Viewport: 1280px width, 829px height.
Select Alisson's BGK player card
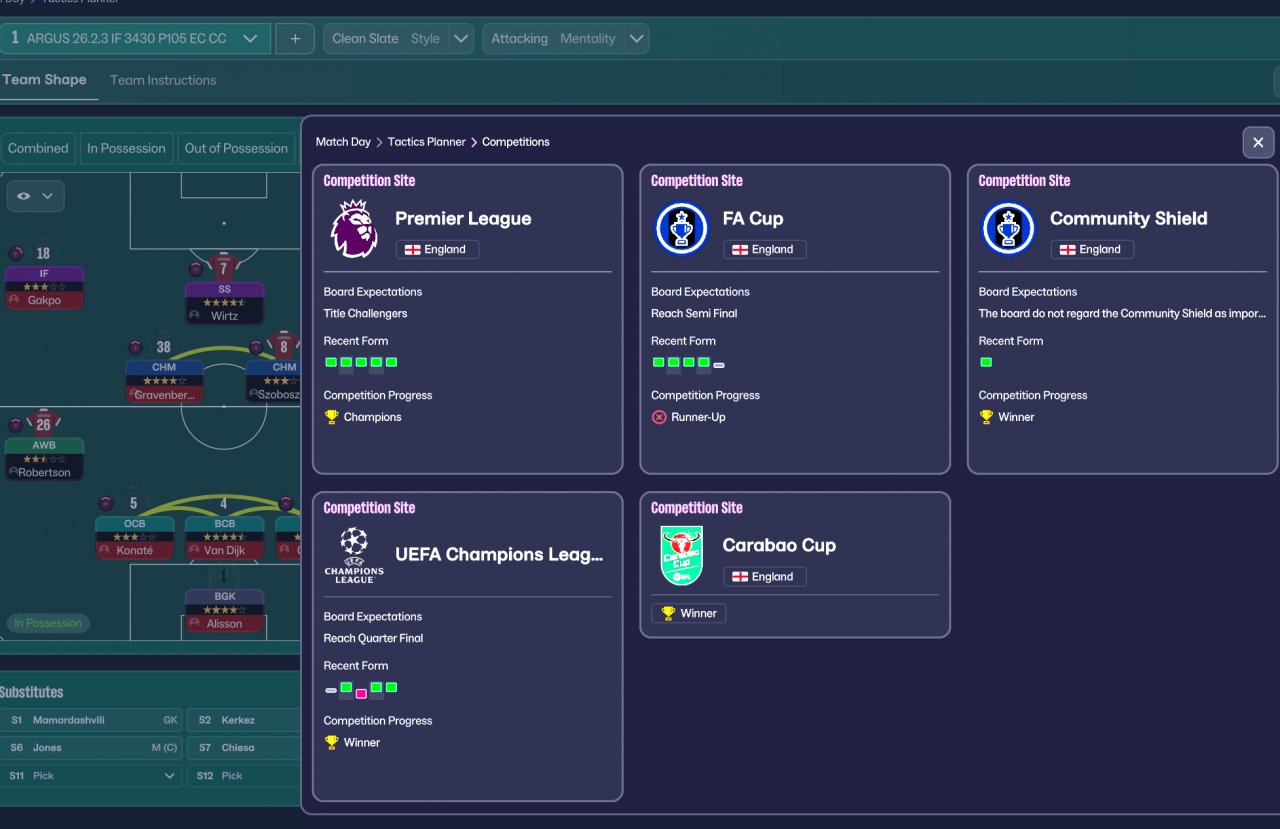(x=225, y=610)
